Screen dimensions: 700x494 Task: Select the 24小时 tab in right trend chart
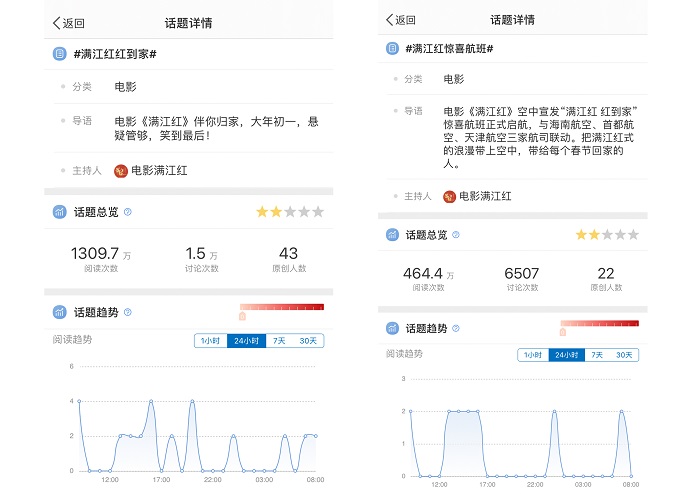tap(567, 355)
